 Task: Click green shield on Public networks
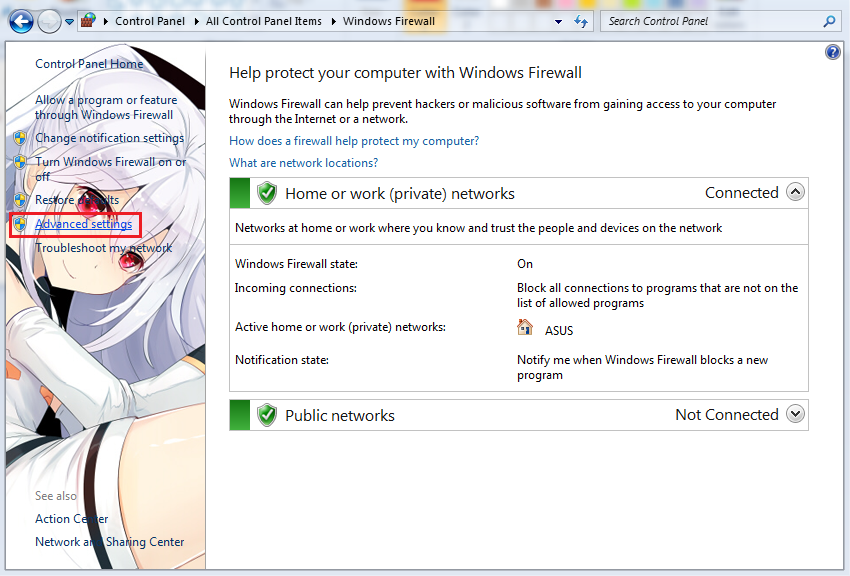point(267,415)
